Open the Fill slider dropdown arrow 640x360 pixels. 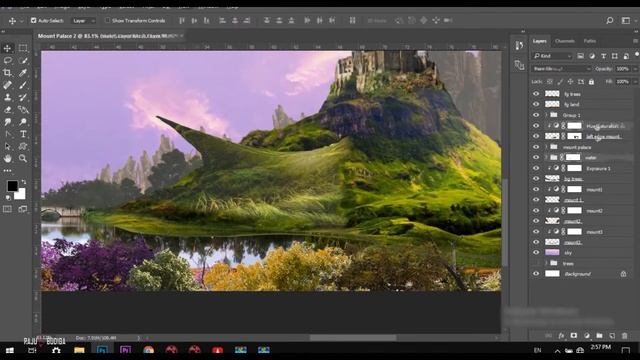click(635, 82)
